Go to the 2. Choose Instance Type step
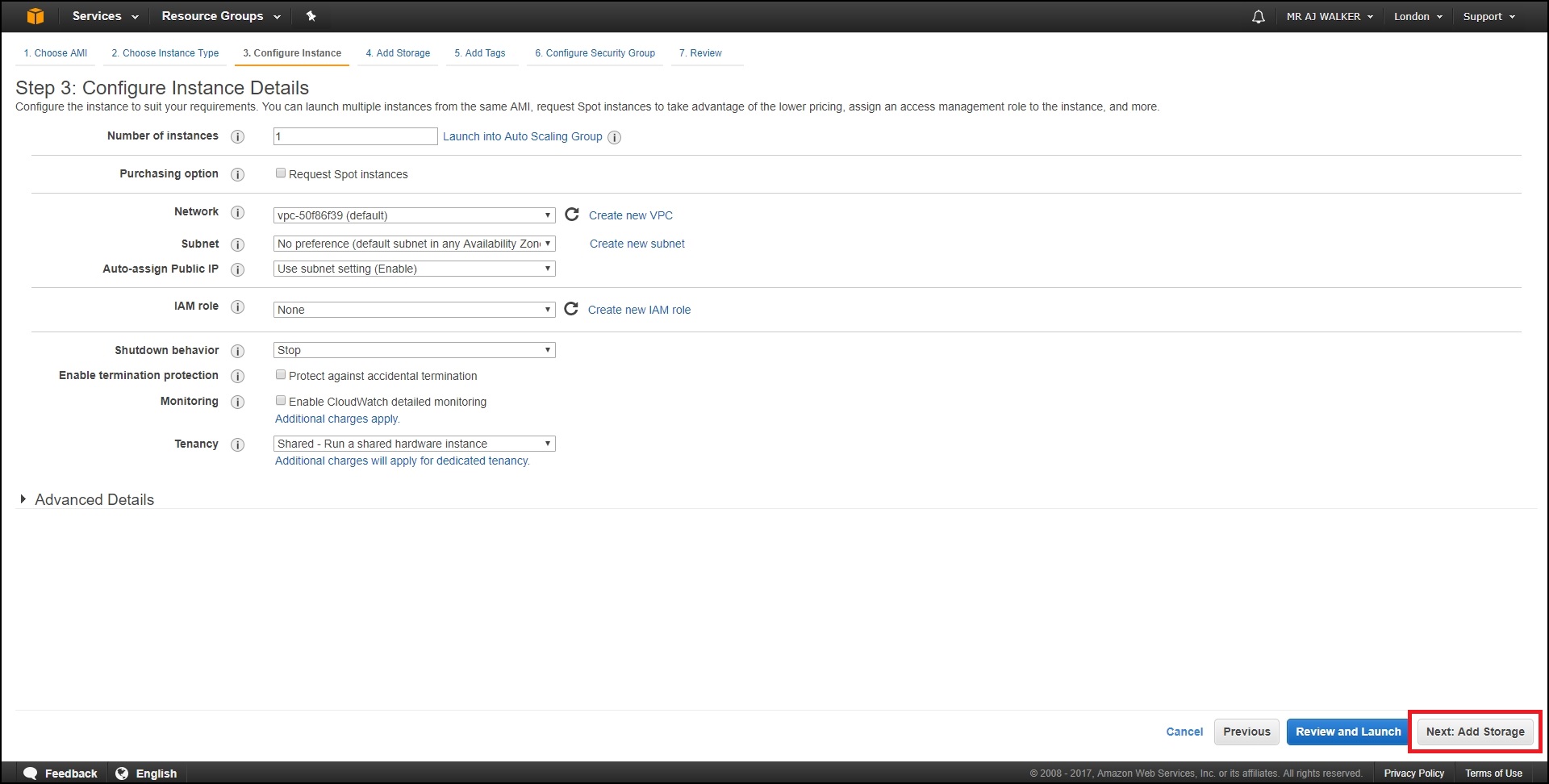This screenshot has width=1549, height=784. (x=165, y=53)
